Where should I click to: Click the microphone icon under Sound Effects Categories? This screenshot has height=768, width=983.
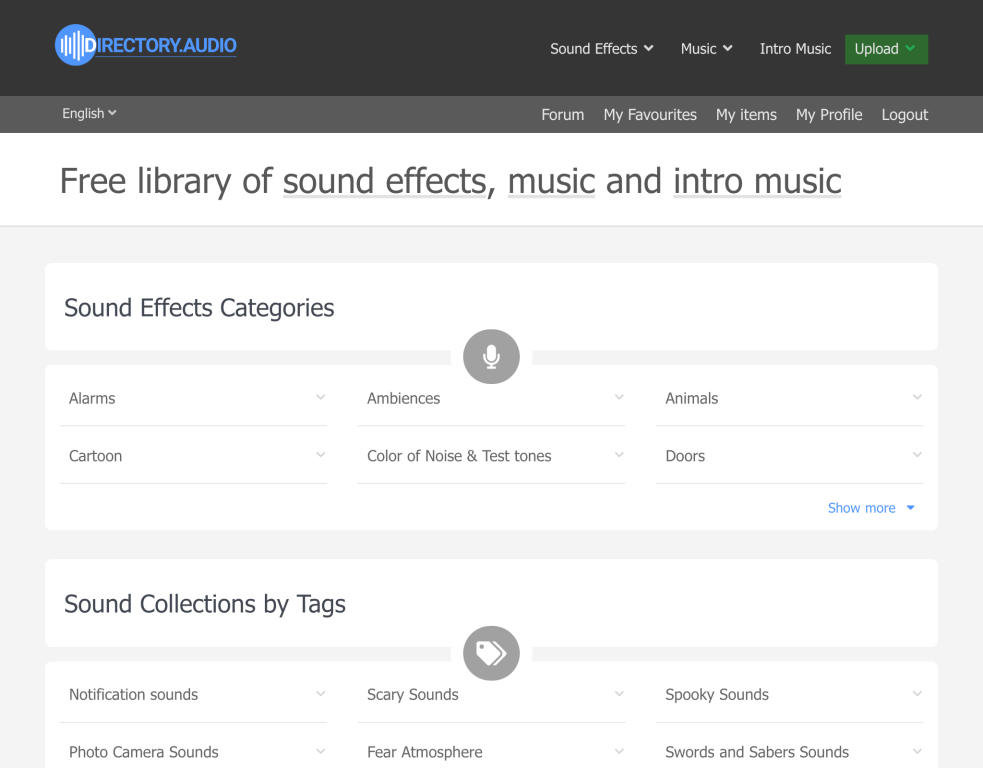pos(491,357)
